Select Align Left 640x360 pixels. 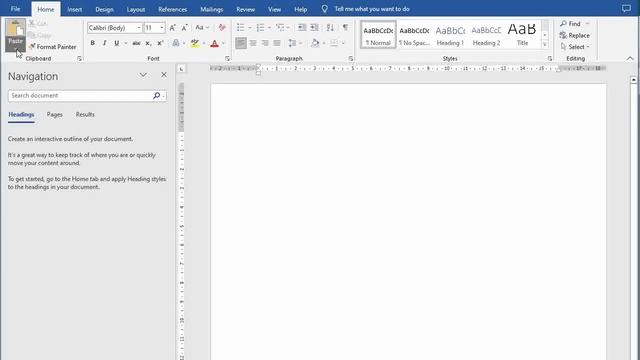(241, 43)
